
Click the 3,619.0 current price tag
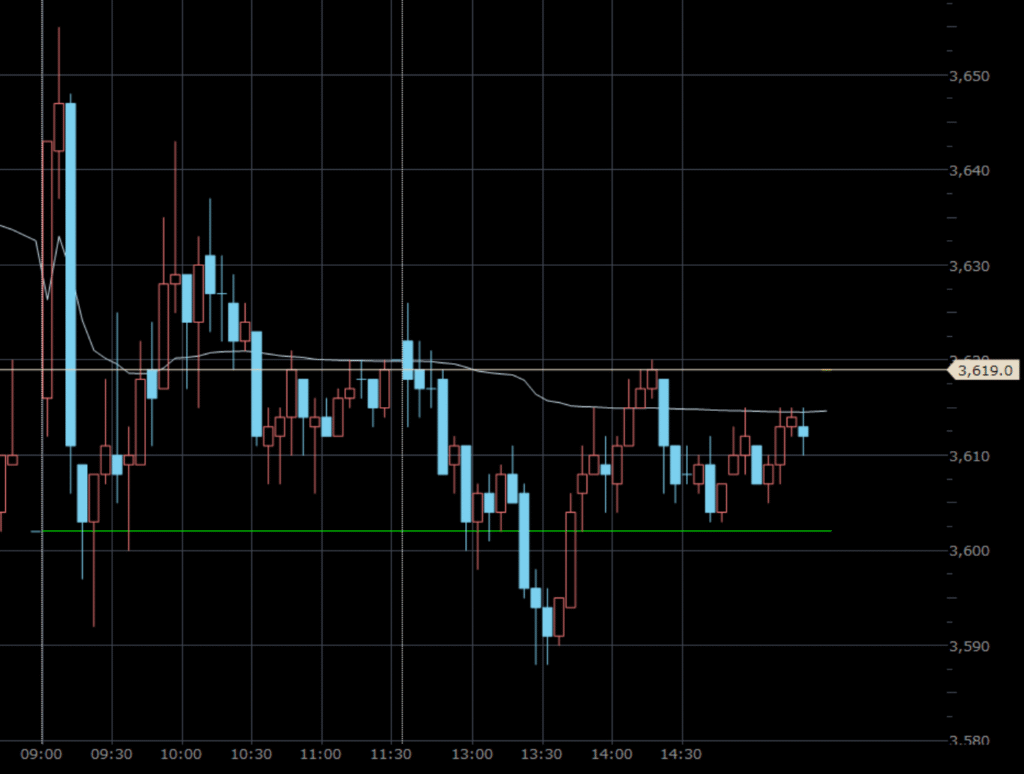984,370
